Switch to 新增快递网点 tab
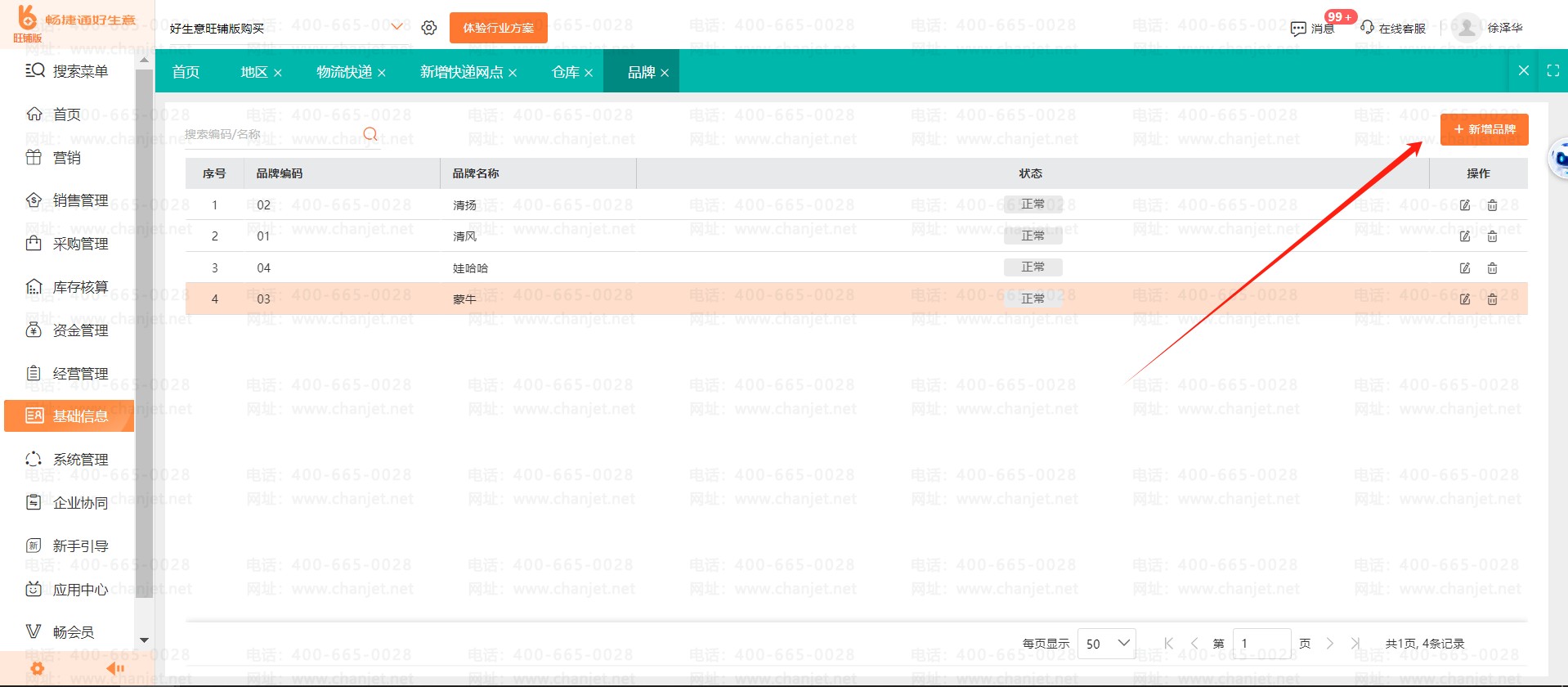This screenshot has width=1568, height=687. pos(462,72)
